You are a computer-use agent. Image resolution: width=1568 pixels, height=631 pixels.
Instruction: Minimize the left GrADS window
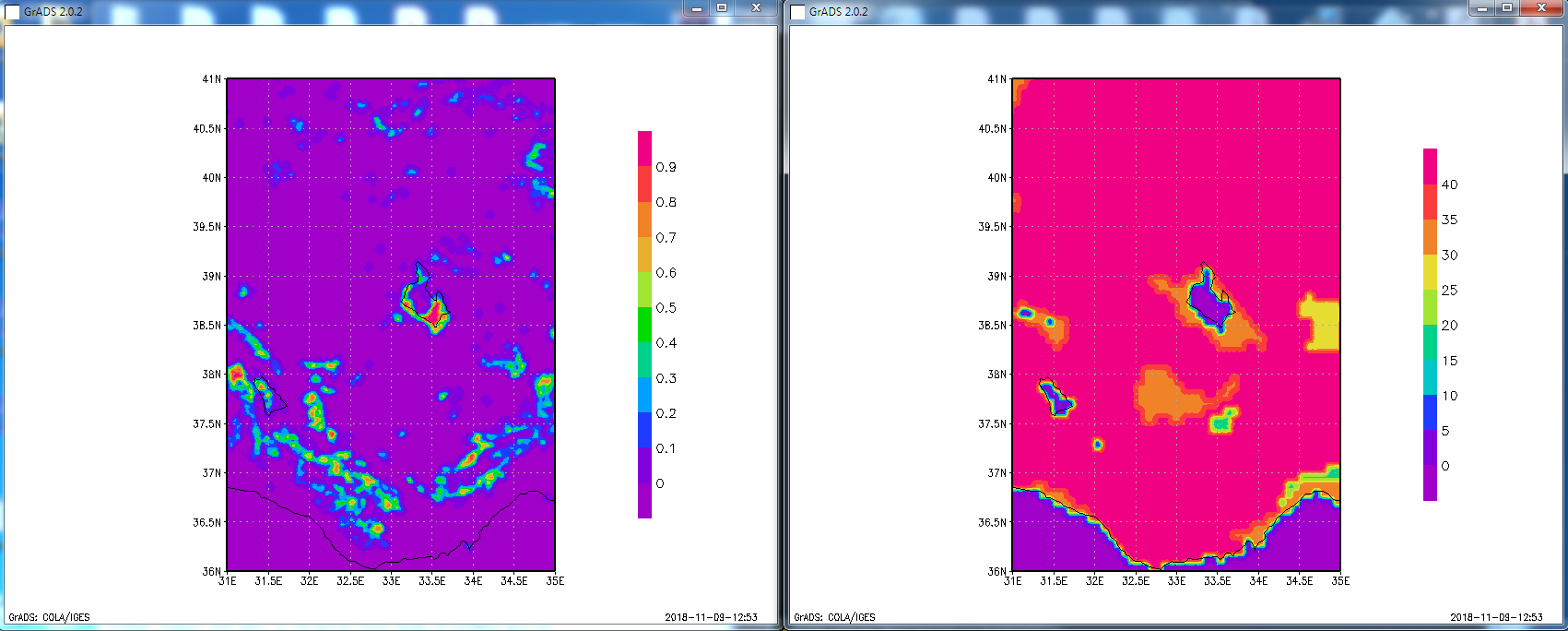pyautogui.click(x=697, y=8)
